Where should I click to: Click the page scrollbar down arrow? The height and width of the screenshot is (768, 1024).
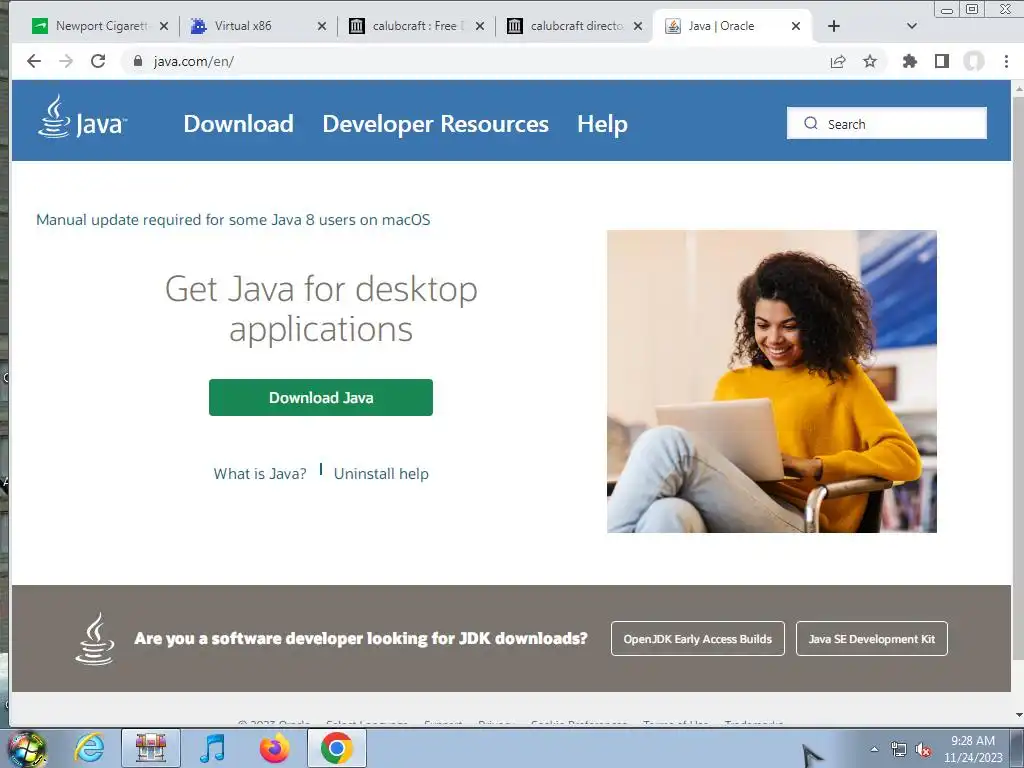(1018, 715)
